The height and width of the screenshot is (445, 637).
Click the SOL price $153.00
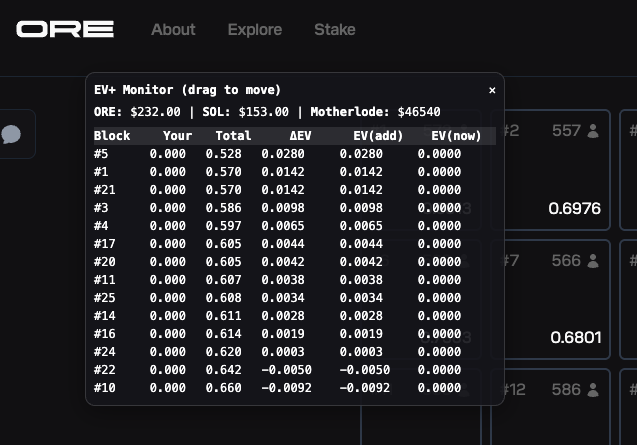[x=264, y=112]
